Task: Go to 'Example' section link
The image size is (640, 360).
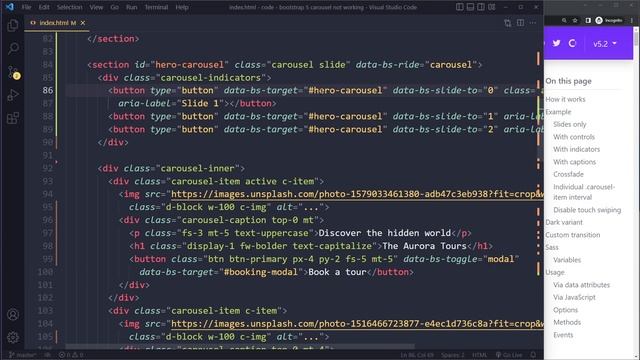Action: 558,112
